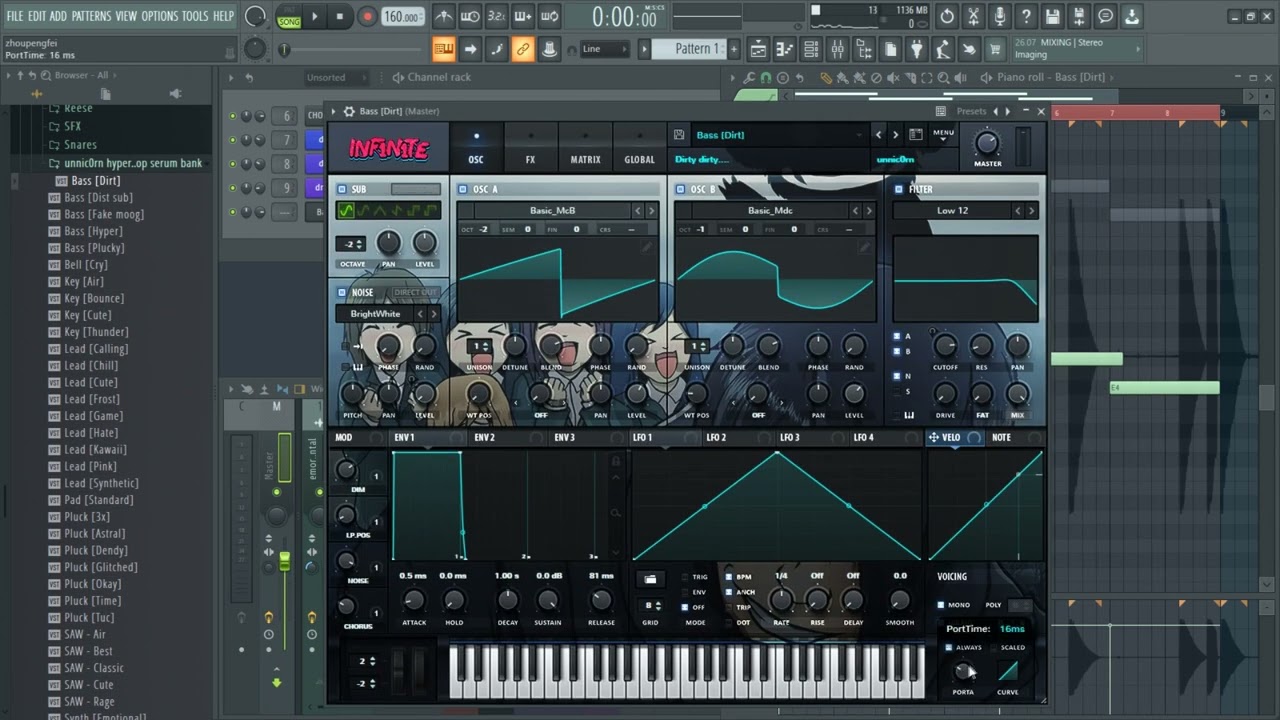This screenshot has width=1280, height=720.
Task: Open the TOOLS menu
Action: click(x=195, y=16)
